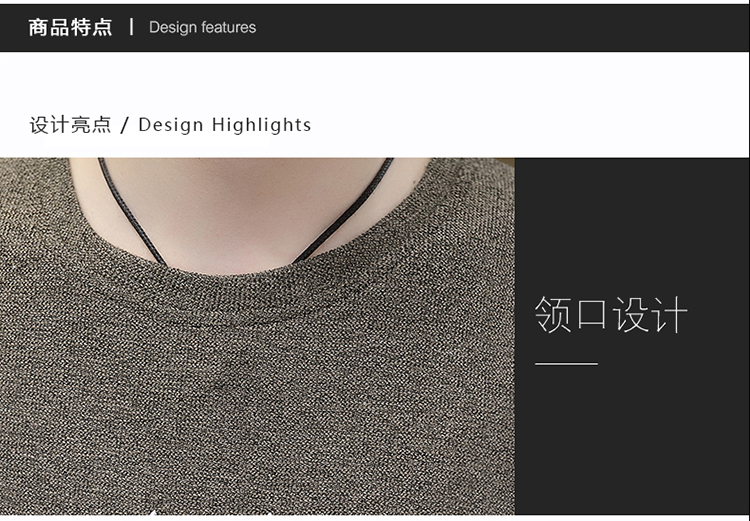The image size is (750, 521).
Task: Click the 商品特点 header title
Action: click(70, 27)
